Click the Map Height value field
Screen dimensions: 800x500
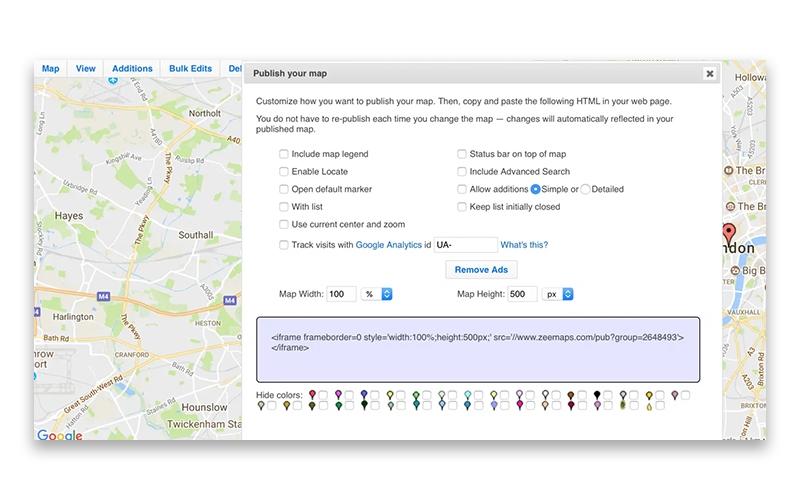[x=522, y=294]
